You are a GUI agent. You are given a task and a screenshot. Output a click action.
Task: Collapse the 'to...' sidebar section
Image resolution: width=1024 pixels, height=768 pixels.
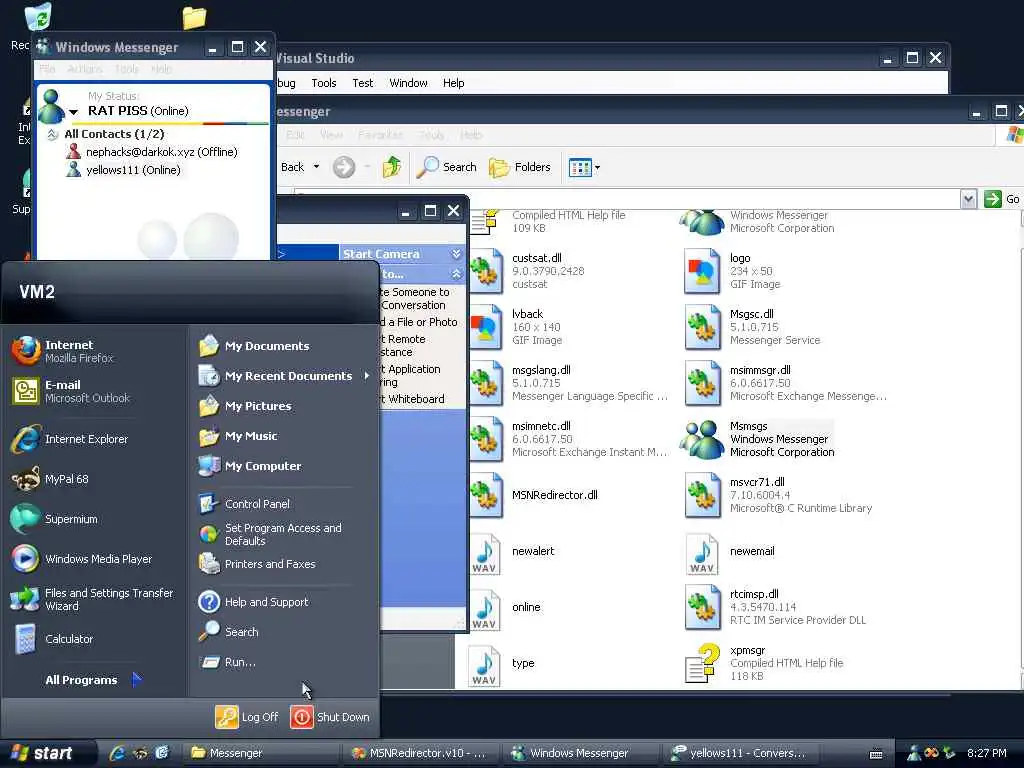(456, 274)
